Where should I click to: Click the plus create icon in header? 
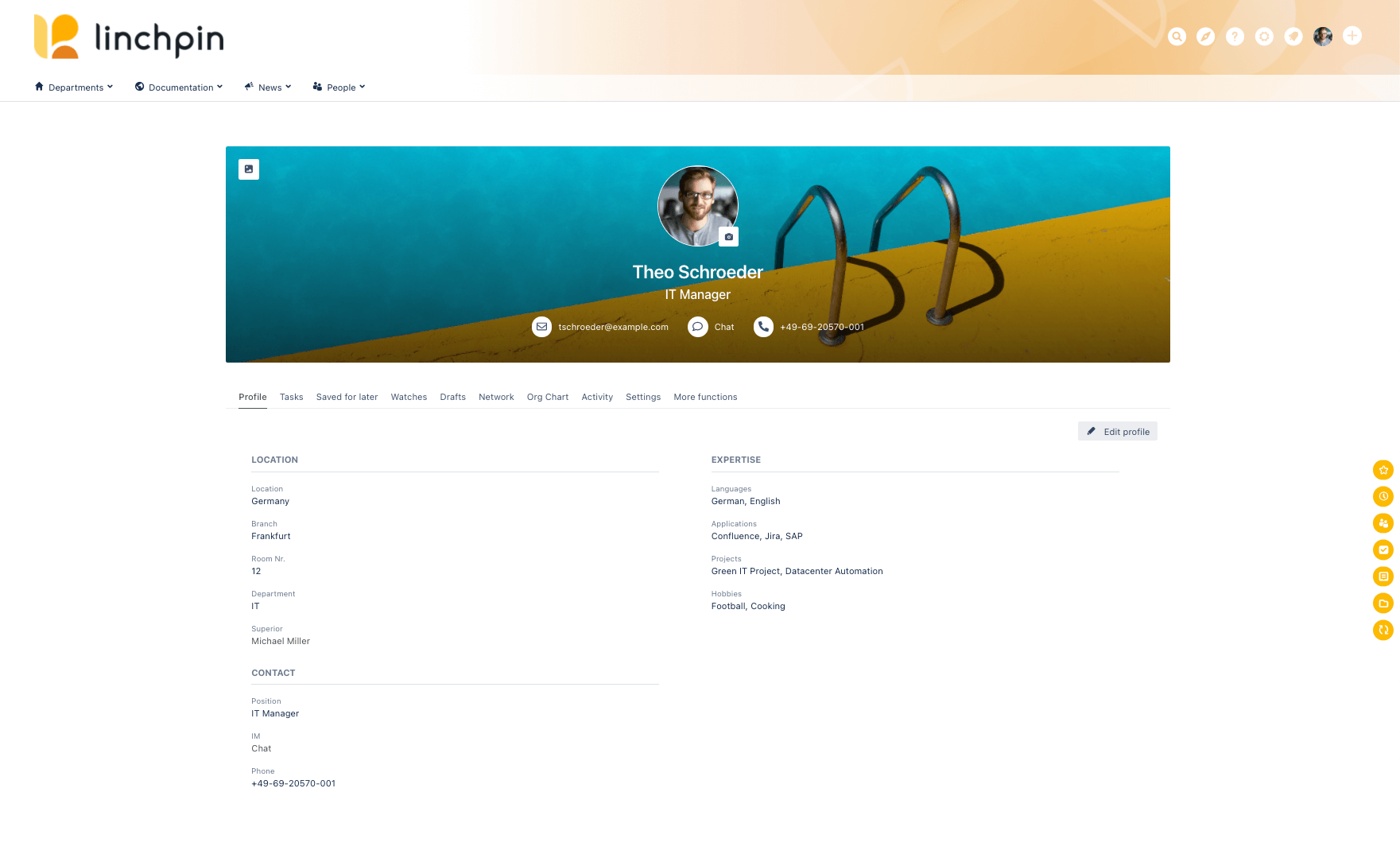pyautogui.click(x=1352, y=36)
